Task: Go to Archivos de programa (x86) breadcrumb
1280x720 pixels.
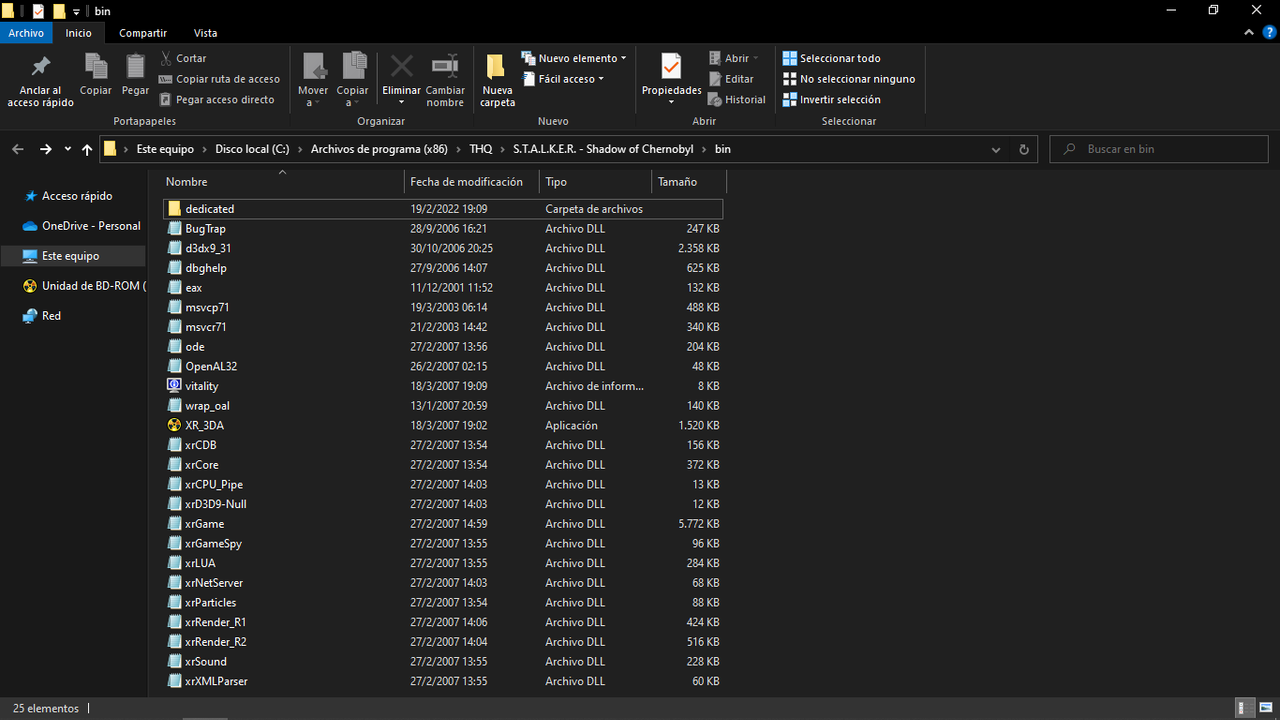Action: coord(379,149)
